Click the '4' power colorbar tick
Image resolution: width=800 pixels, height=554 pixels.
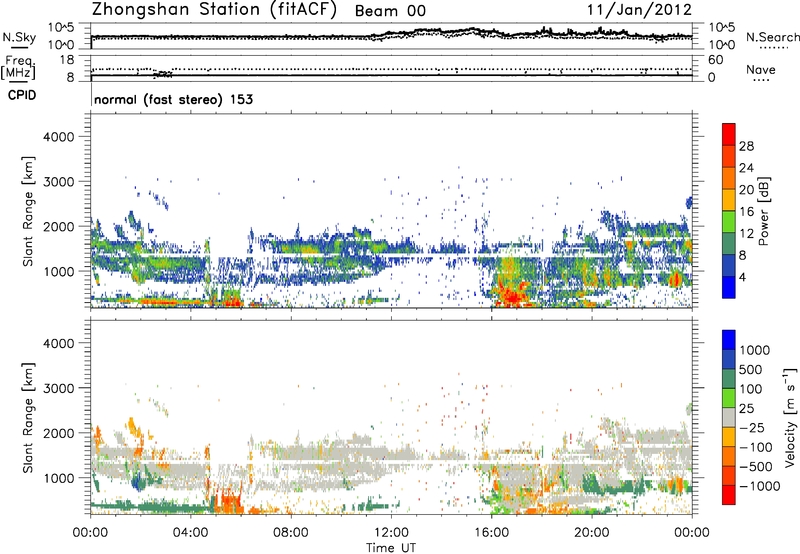pos(742,277)
